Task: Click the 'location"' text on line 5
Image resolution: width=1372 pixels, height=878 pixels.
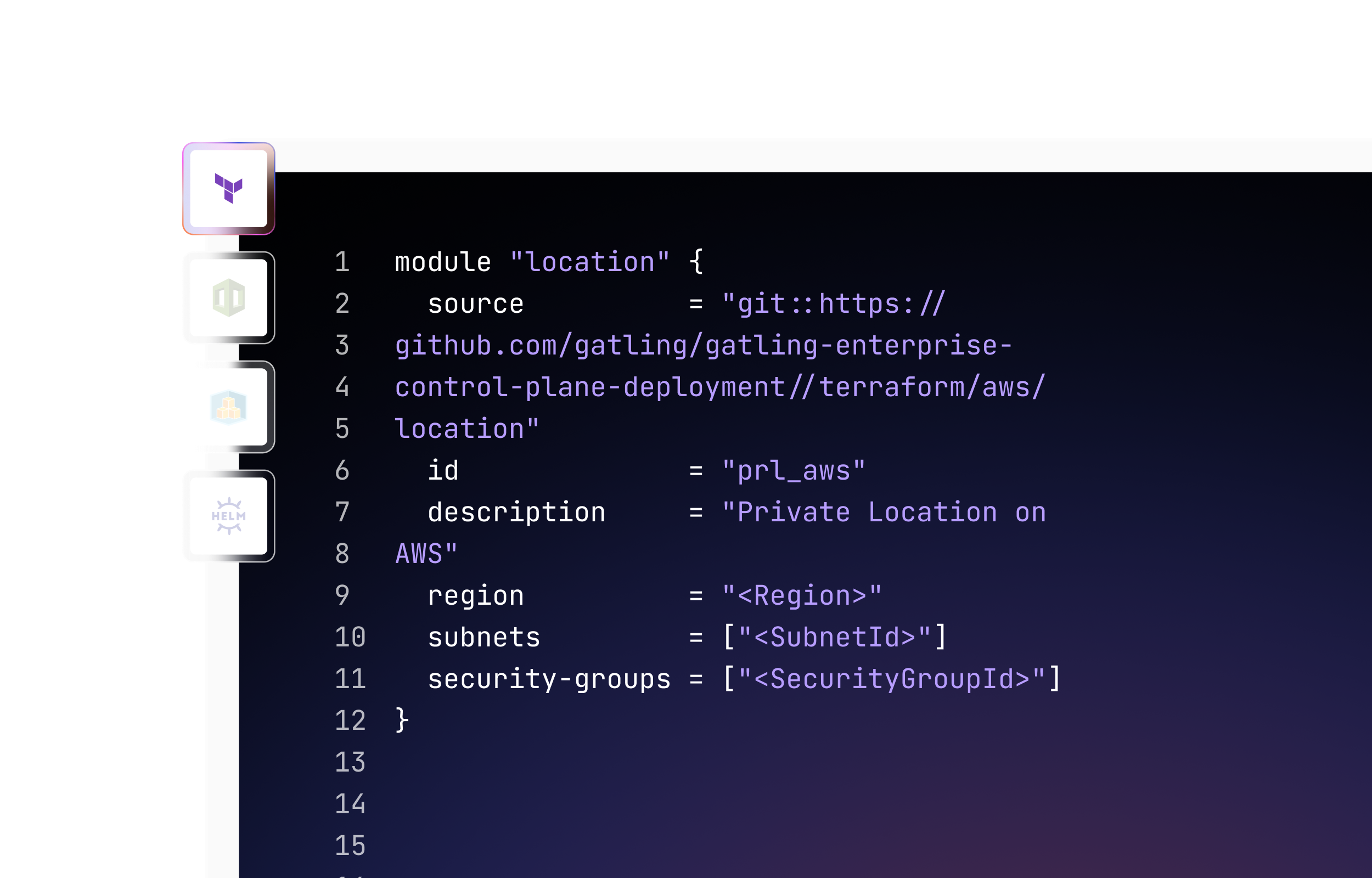Action: tap(467, 429)
